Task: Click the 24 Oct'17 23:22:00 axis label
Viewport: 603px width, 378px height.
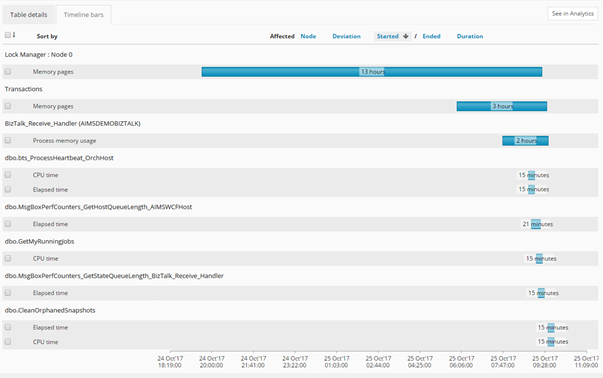Action: pos(295,361)
